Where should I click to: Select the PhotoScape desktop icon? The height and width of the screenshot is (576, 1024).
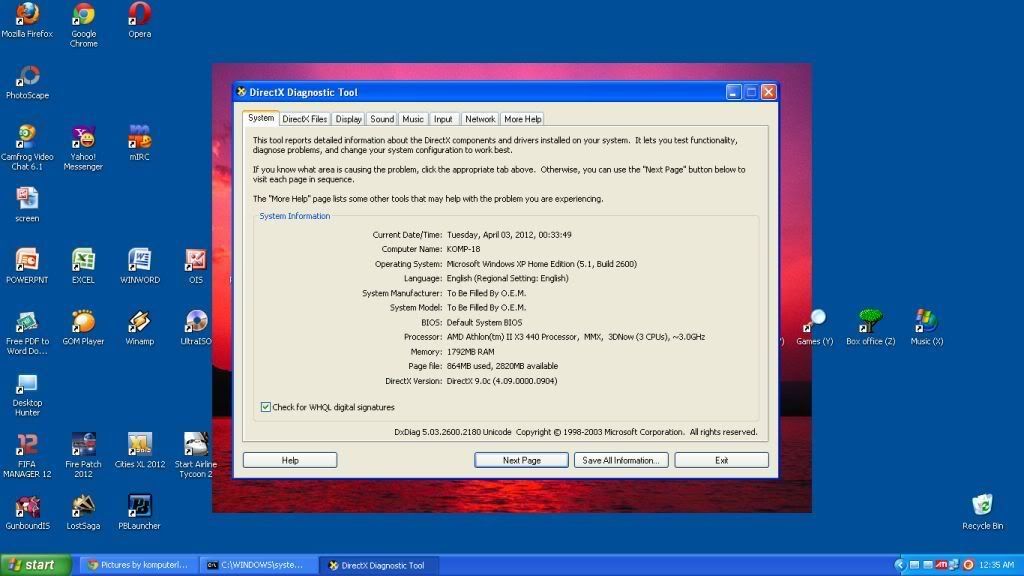coord(27,82)
